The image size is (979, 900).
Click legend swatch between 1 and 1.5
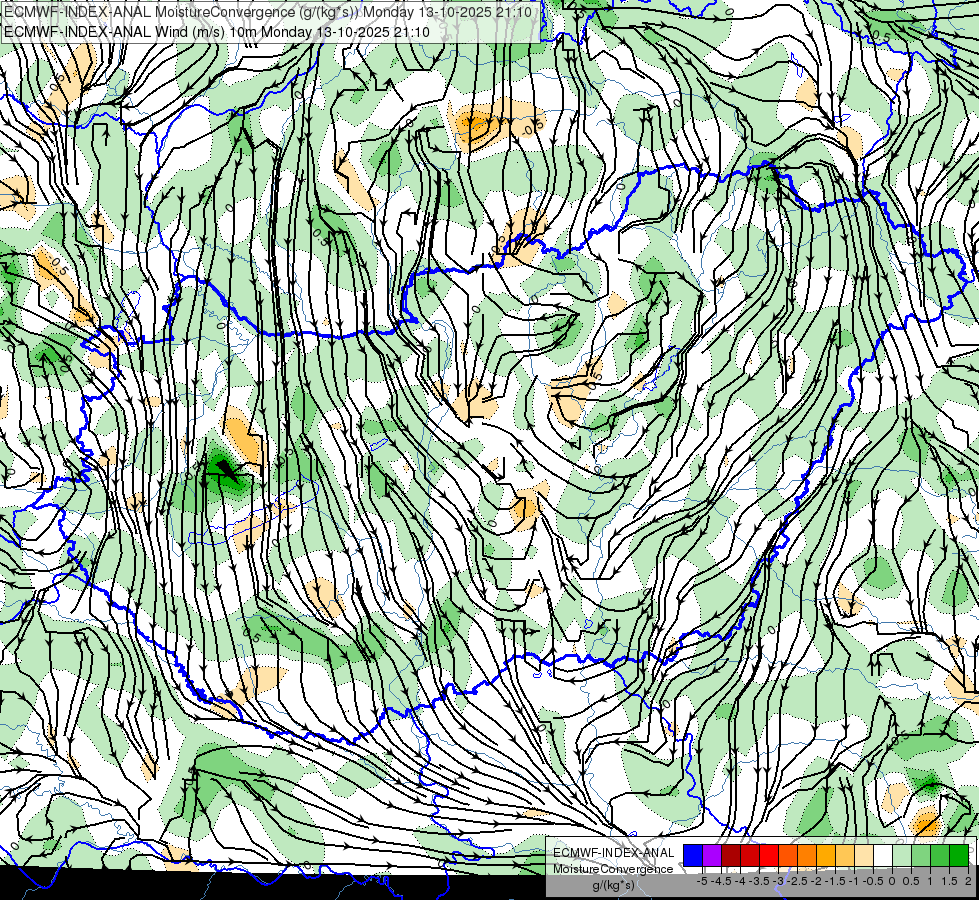pyautogui.click(x=940, y=855)
